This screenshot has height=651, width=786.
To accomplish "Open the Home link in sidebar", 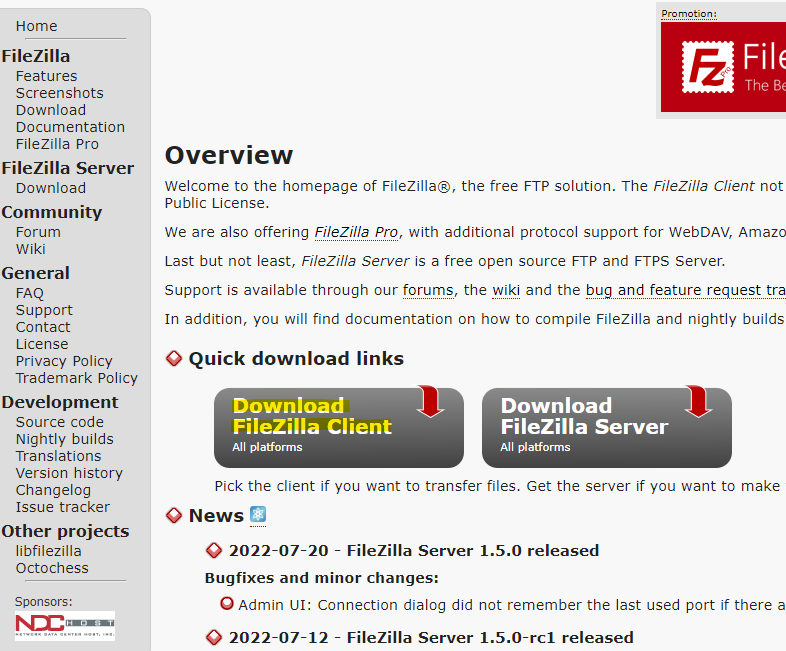I will point(36,26).
